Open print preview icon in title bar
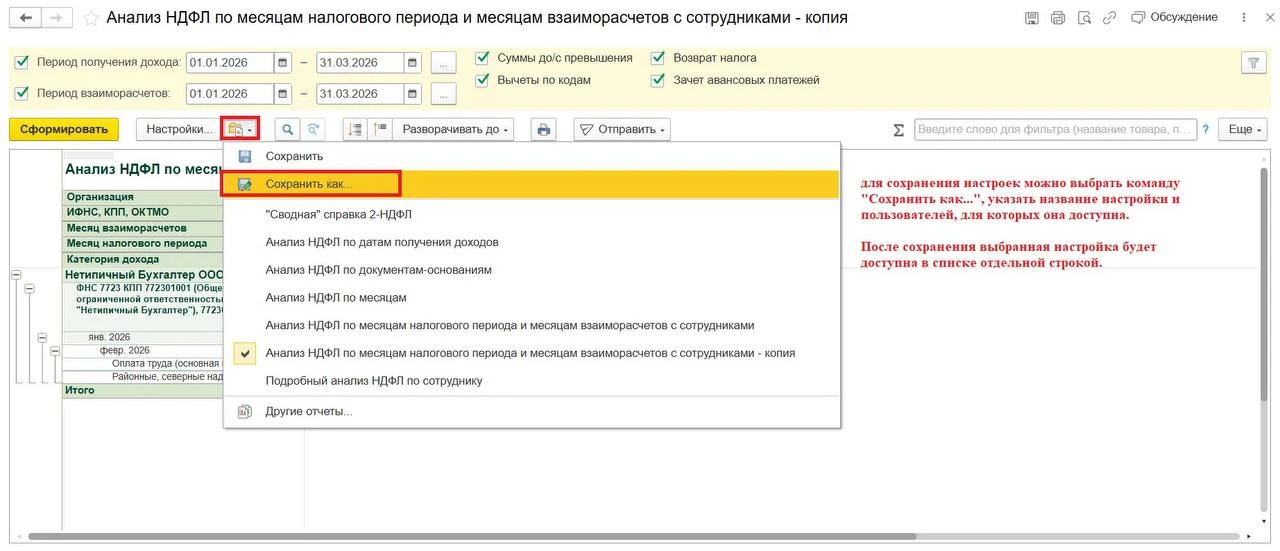The width and height of the screenshot is (1280, 551). click(x=1084, y=18)
